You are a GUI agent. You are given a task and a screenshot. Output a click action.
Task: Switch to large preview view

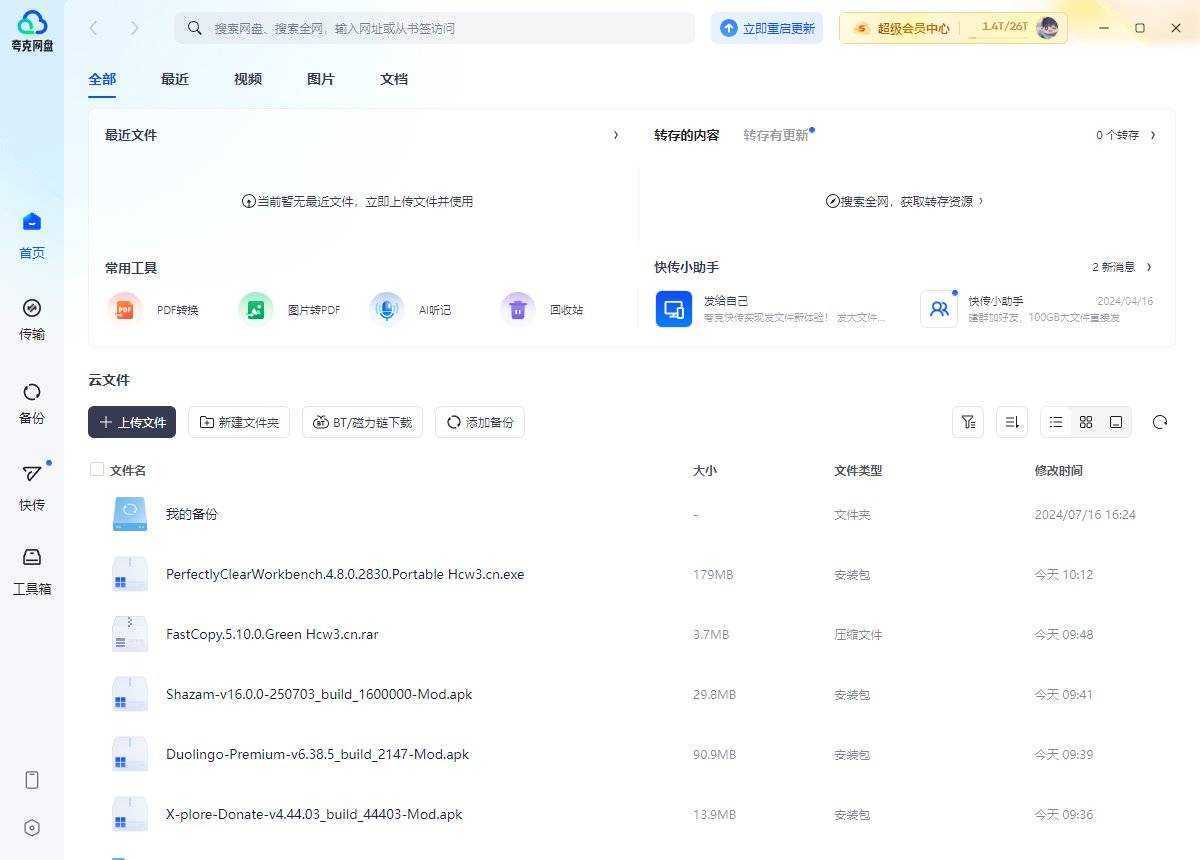point(1116,422)
